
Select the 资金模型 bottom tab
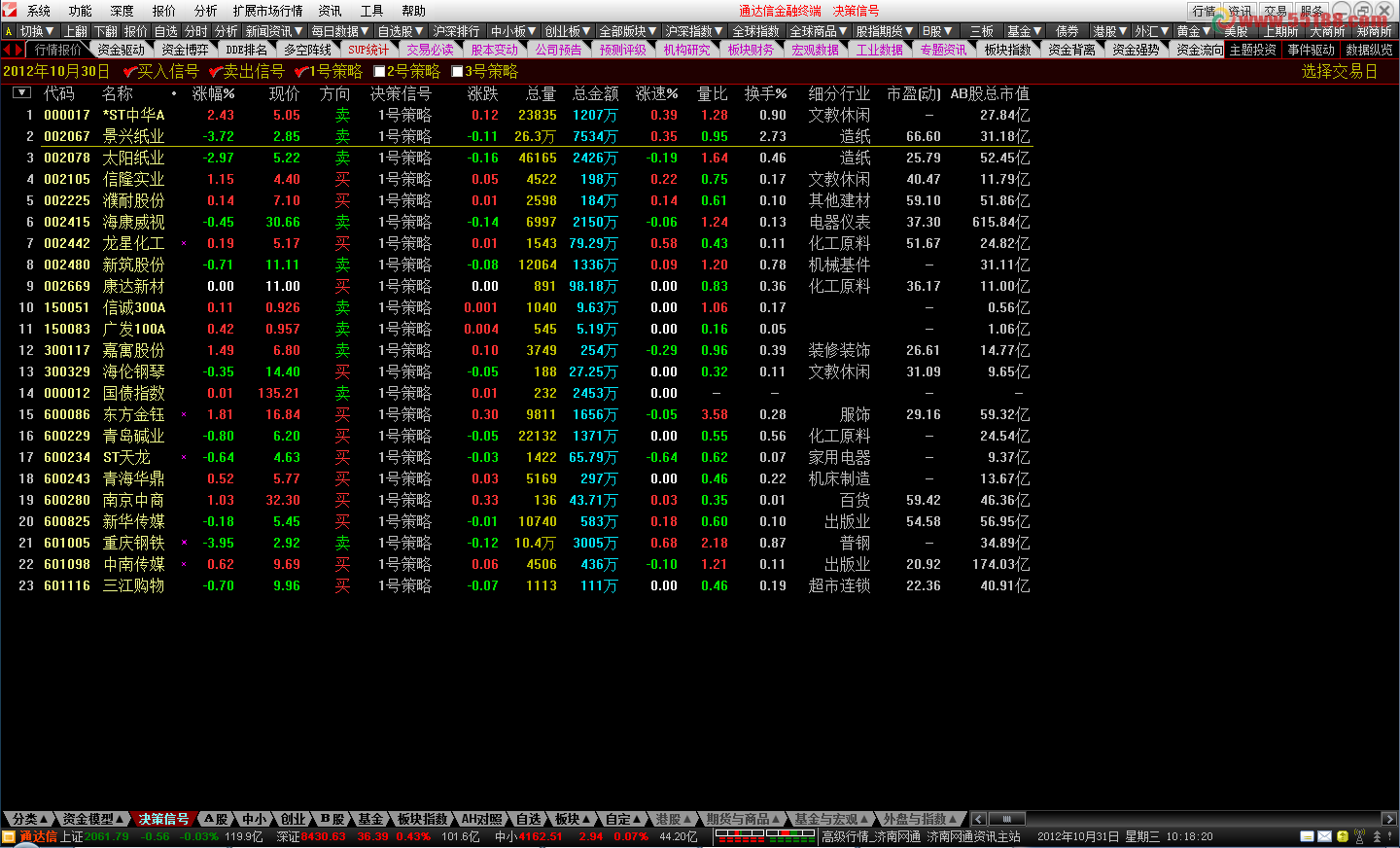coord(93,819)
